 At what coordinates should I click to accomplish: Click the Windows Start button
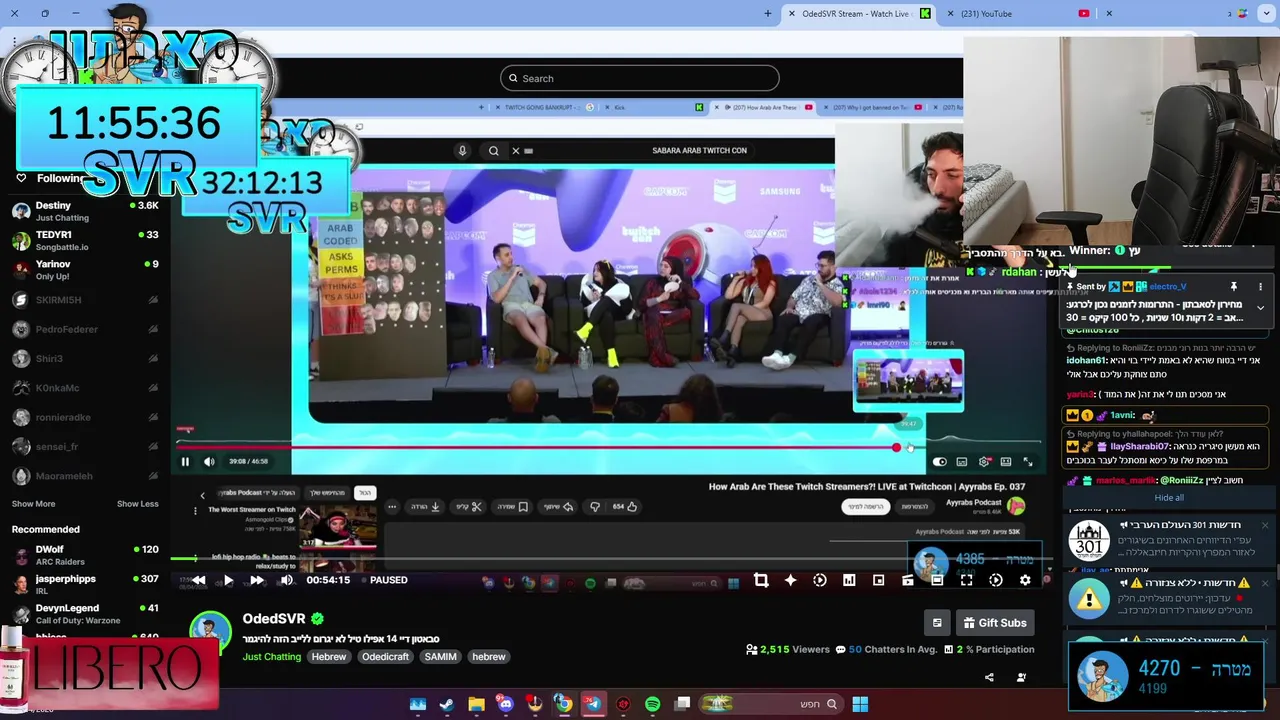(860, 704)
